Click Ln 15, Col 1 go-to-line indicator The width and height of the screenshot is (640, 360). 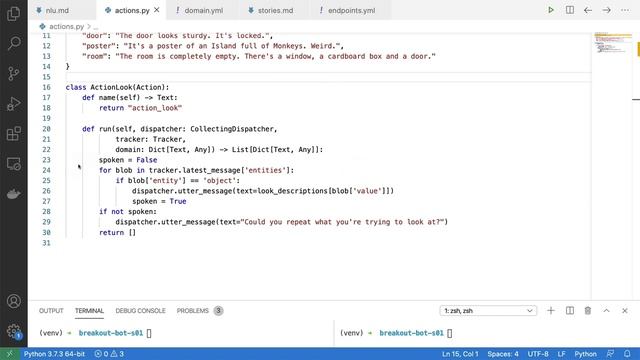460,354
